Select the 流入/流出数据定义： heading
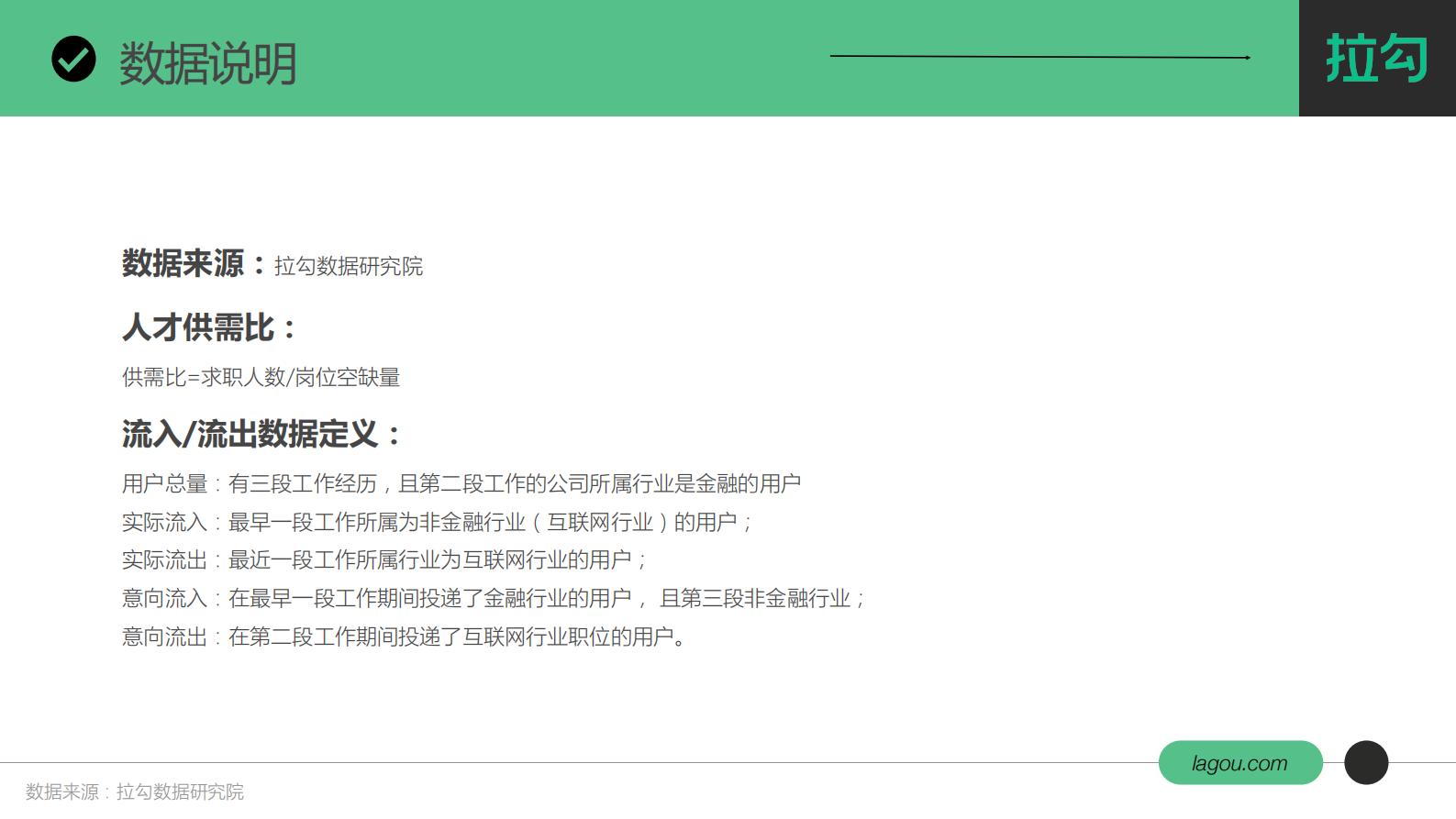1456x819 pixels. click(261, 435)
